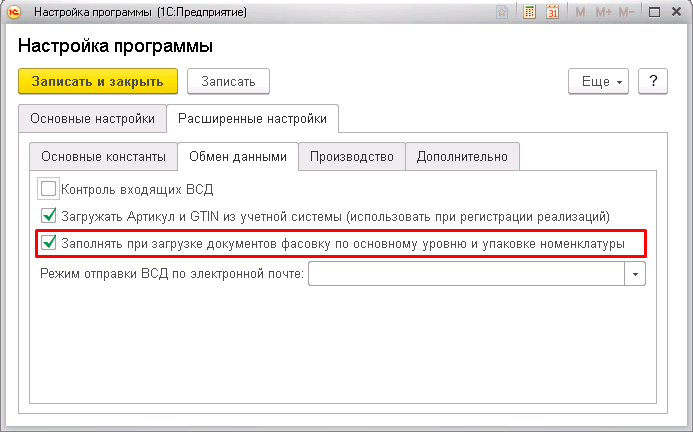Click Записать и закрыть button
The height and width of the screenshot is (432, 693).
click(98, 81)
